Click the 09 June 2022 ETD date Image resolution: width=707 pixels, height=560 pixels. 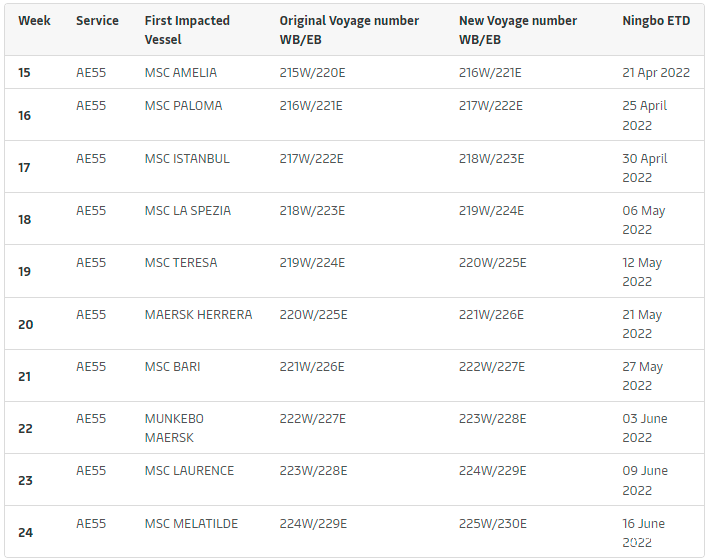tap(644, 480)
